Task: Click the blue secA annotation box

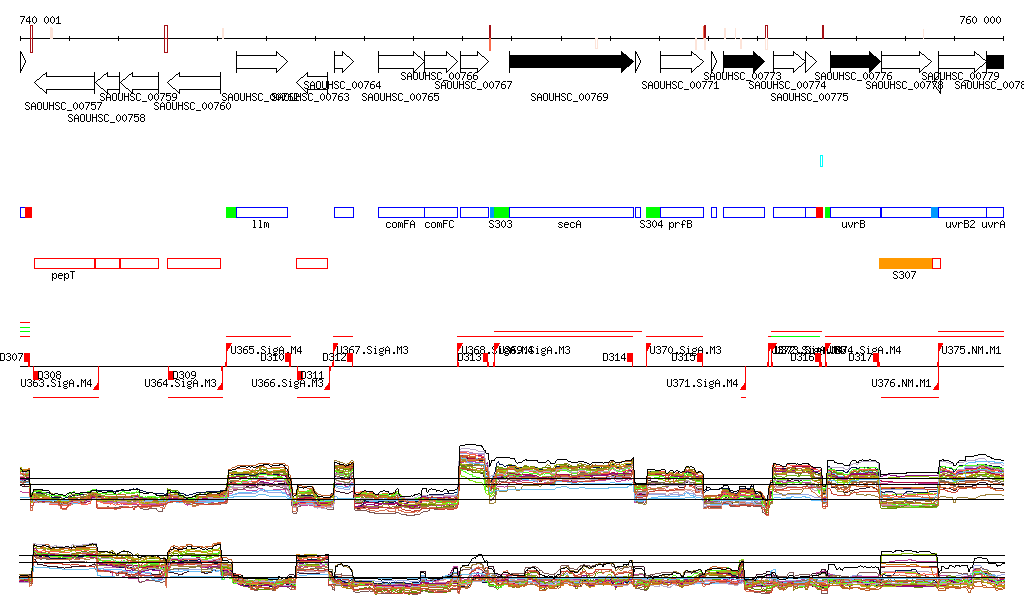Action: (571, 212)
